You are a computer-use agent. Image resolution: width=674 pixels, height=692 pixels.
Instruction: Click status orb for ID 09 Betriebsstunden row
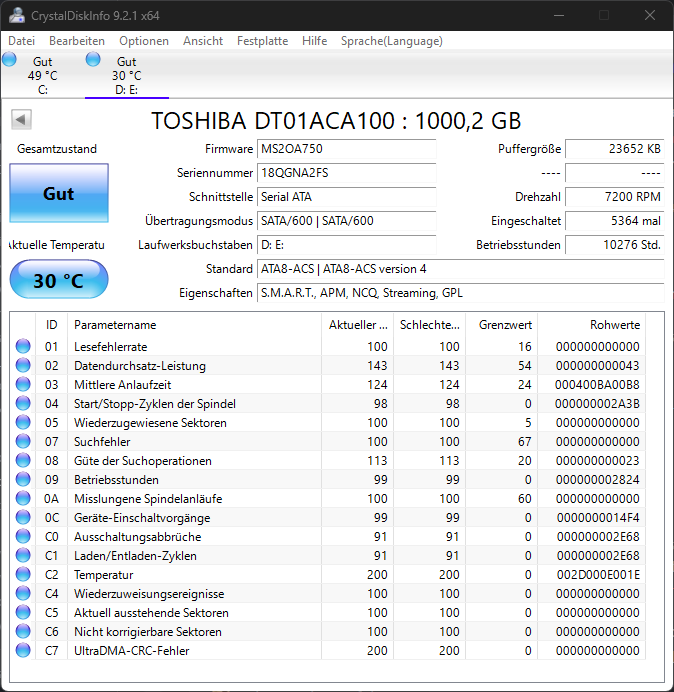(23, 479)
